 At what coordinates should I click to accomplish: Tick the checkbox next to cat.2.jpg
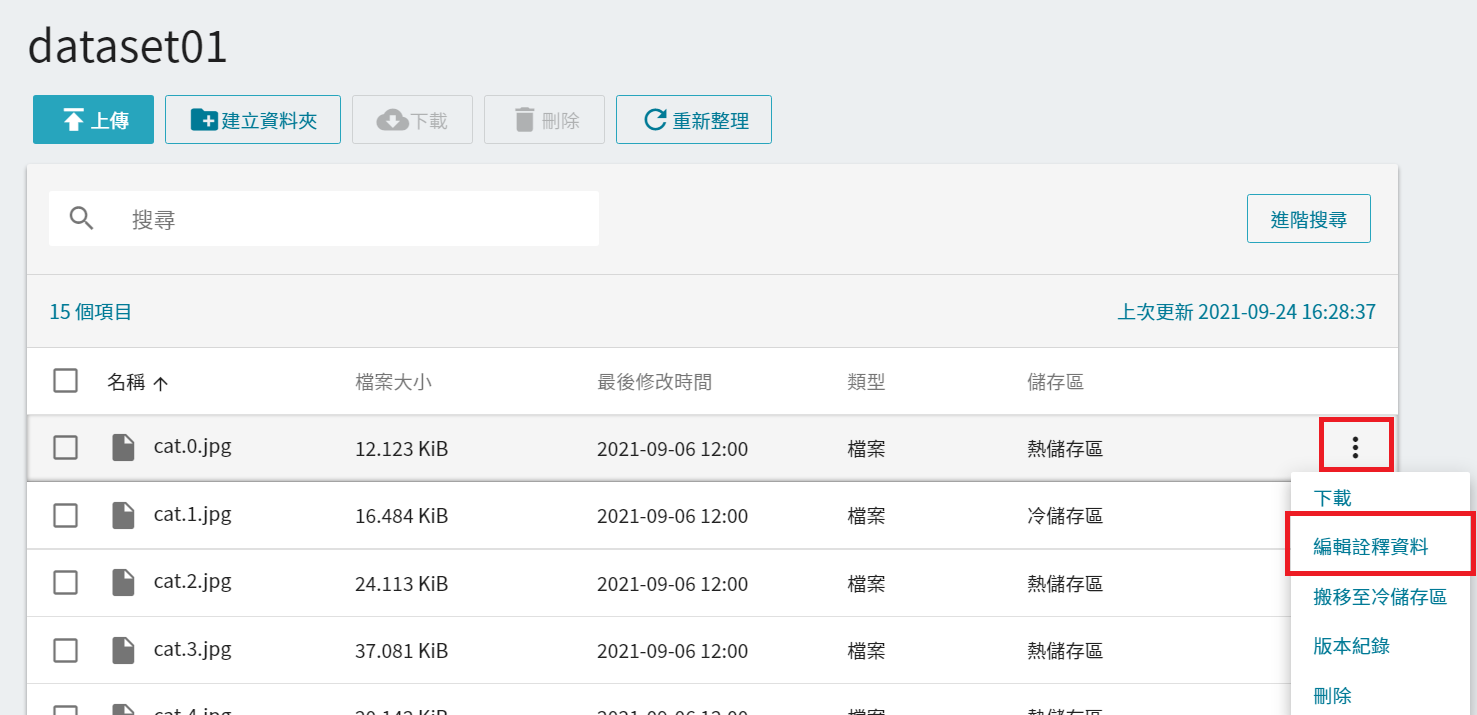pos(66,583)
